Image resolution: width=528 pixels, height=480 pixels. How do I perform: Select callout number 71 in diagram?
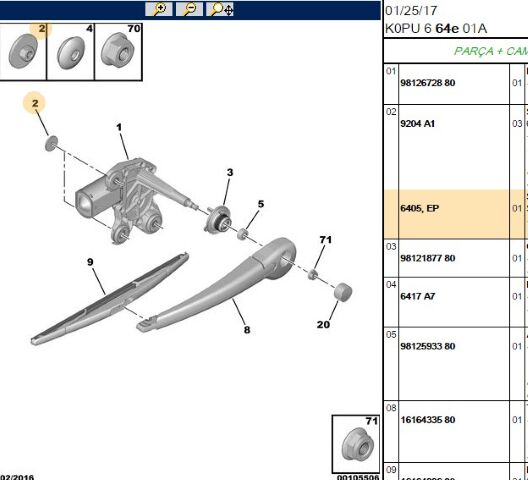point(325,240)
